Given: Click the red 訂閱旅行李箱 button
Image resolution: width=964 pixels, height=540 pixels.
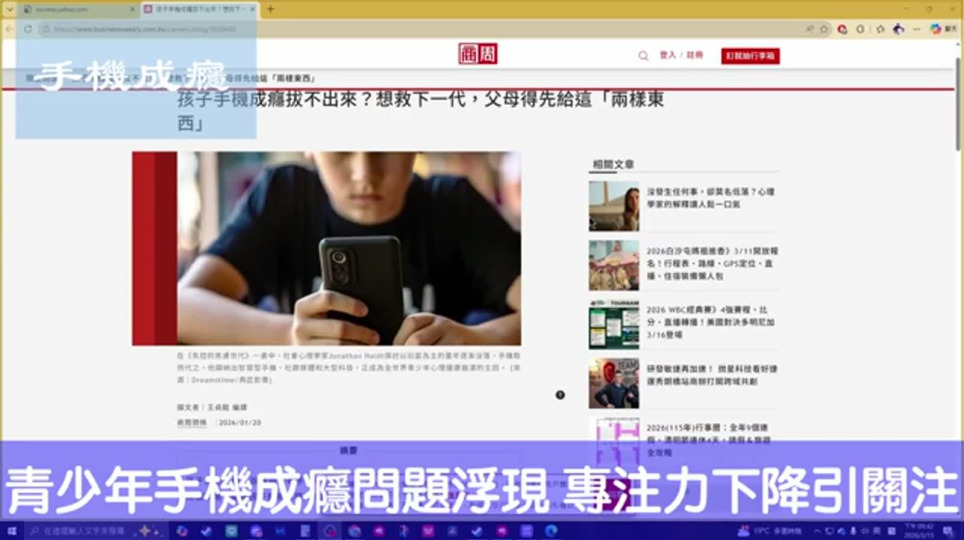Looking at the screenshot, I should (x=750, y=56).
